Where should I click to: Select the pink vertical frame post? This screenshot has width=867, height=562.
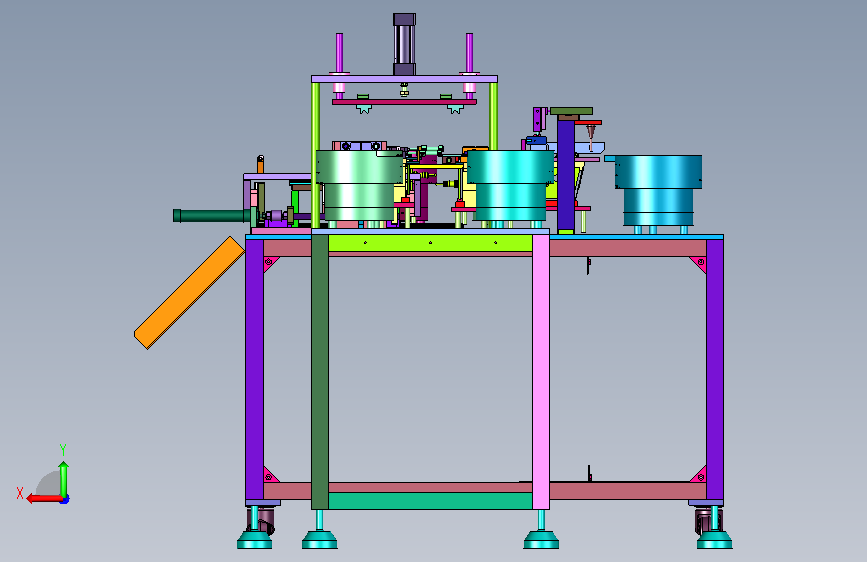541,371
